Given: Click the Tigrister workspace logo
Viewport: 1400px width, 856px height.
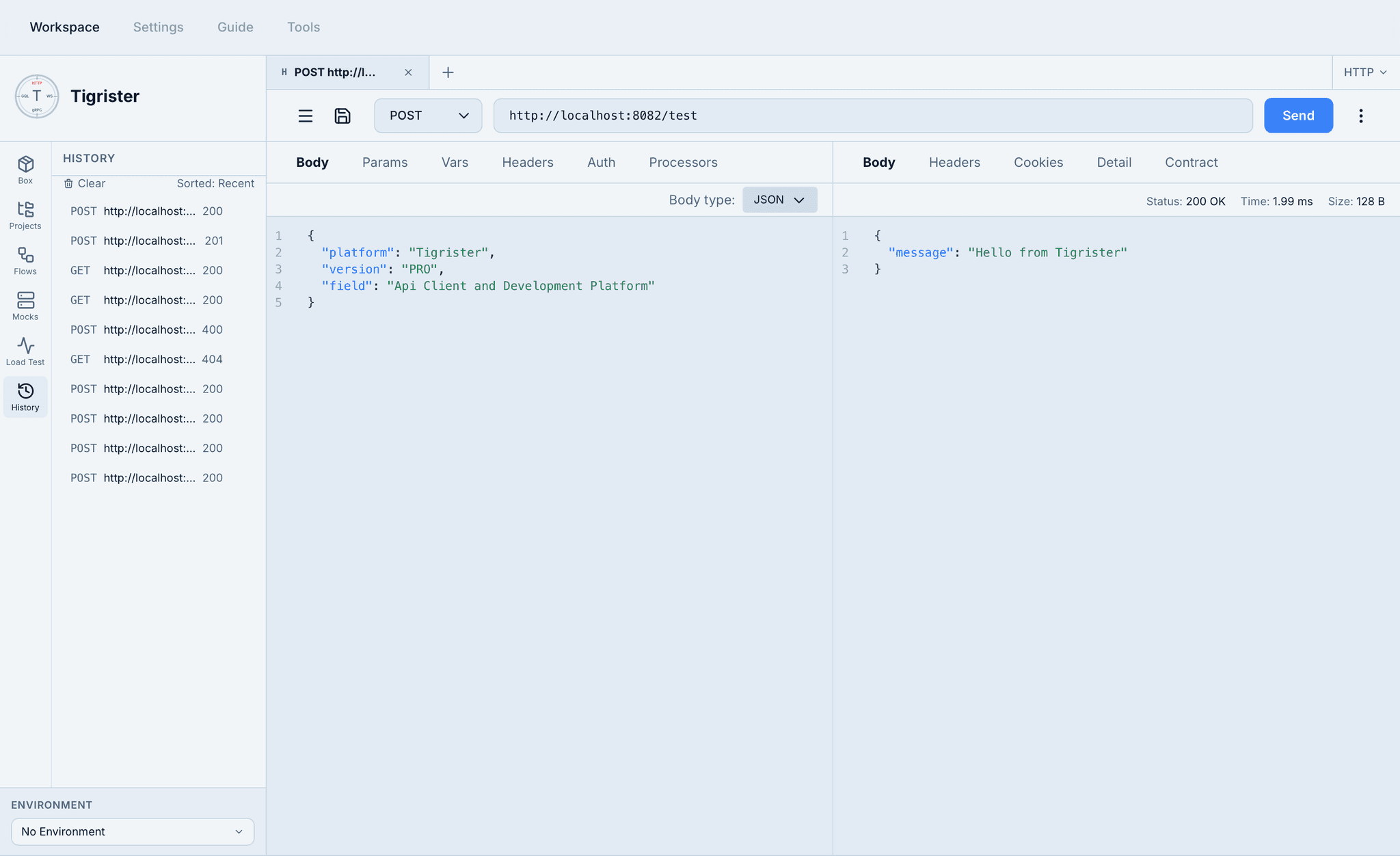Looking at the screenshot, I should pos(37,96).
